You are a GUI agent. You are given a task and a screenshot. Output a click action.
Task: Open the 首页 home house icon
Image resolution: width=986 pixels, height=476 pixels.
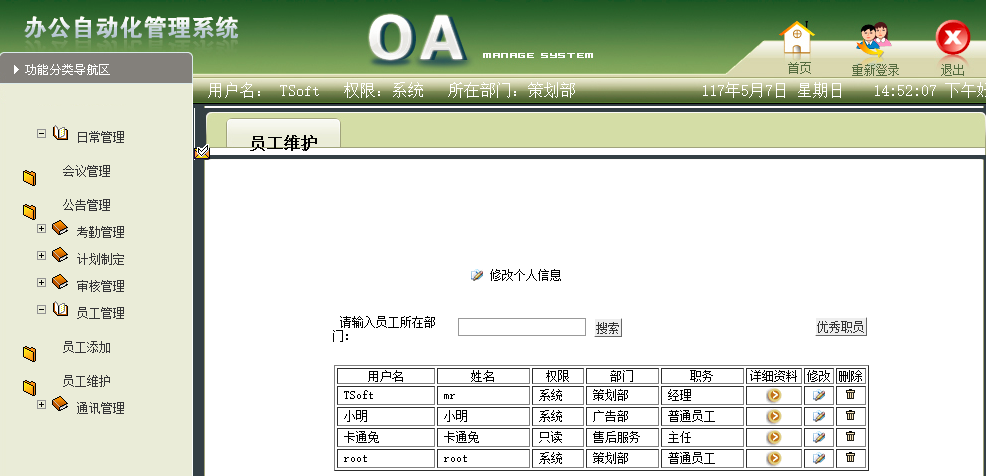click(x=797, y=38)
